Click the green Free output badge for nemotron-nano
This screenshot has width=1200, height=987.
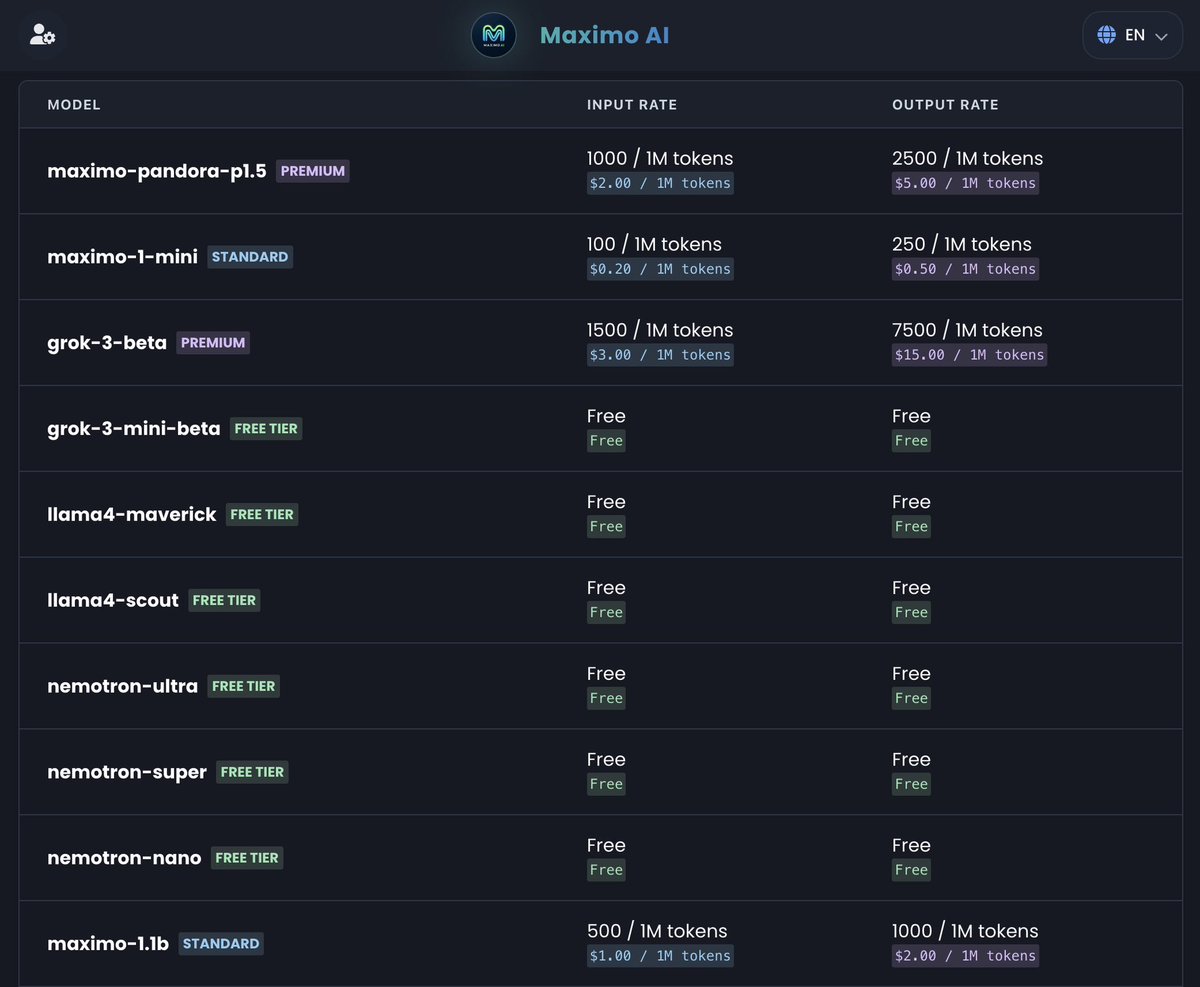pos(911,870)
